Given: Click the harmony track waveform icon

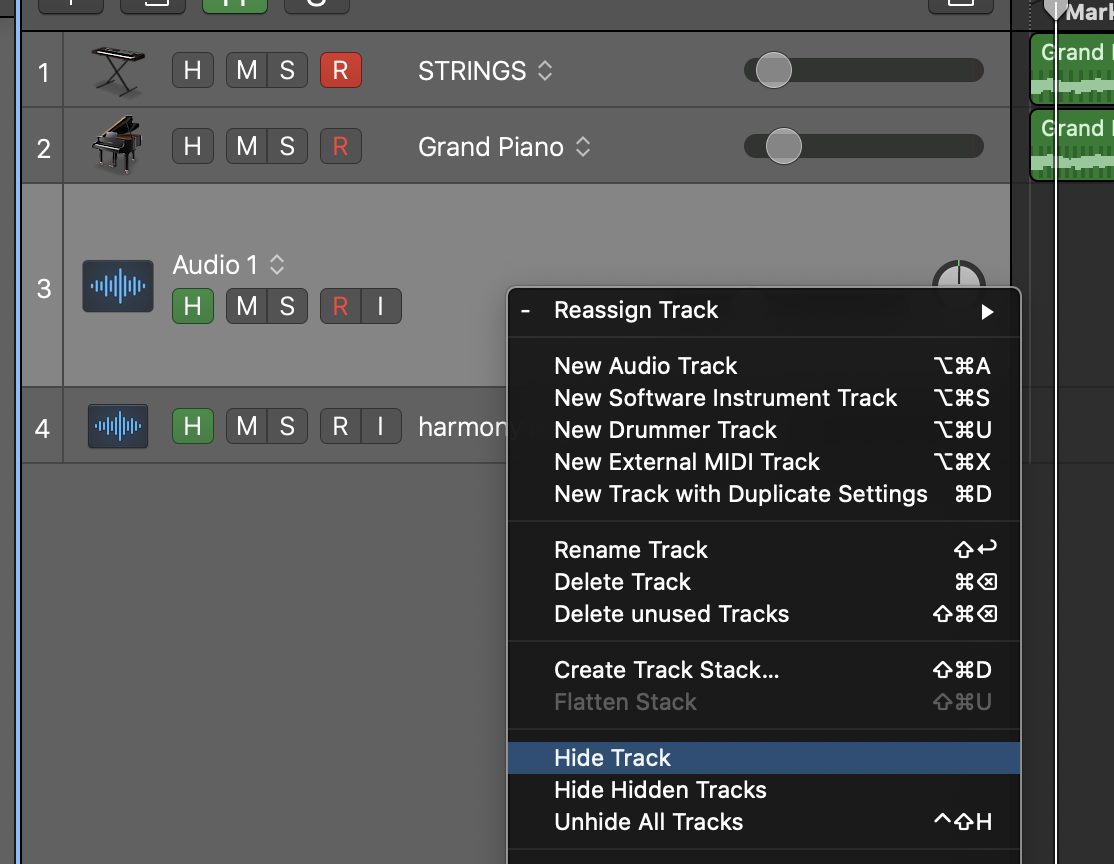Looking at the screenshot, I should point(118,426).
